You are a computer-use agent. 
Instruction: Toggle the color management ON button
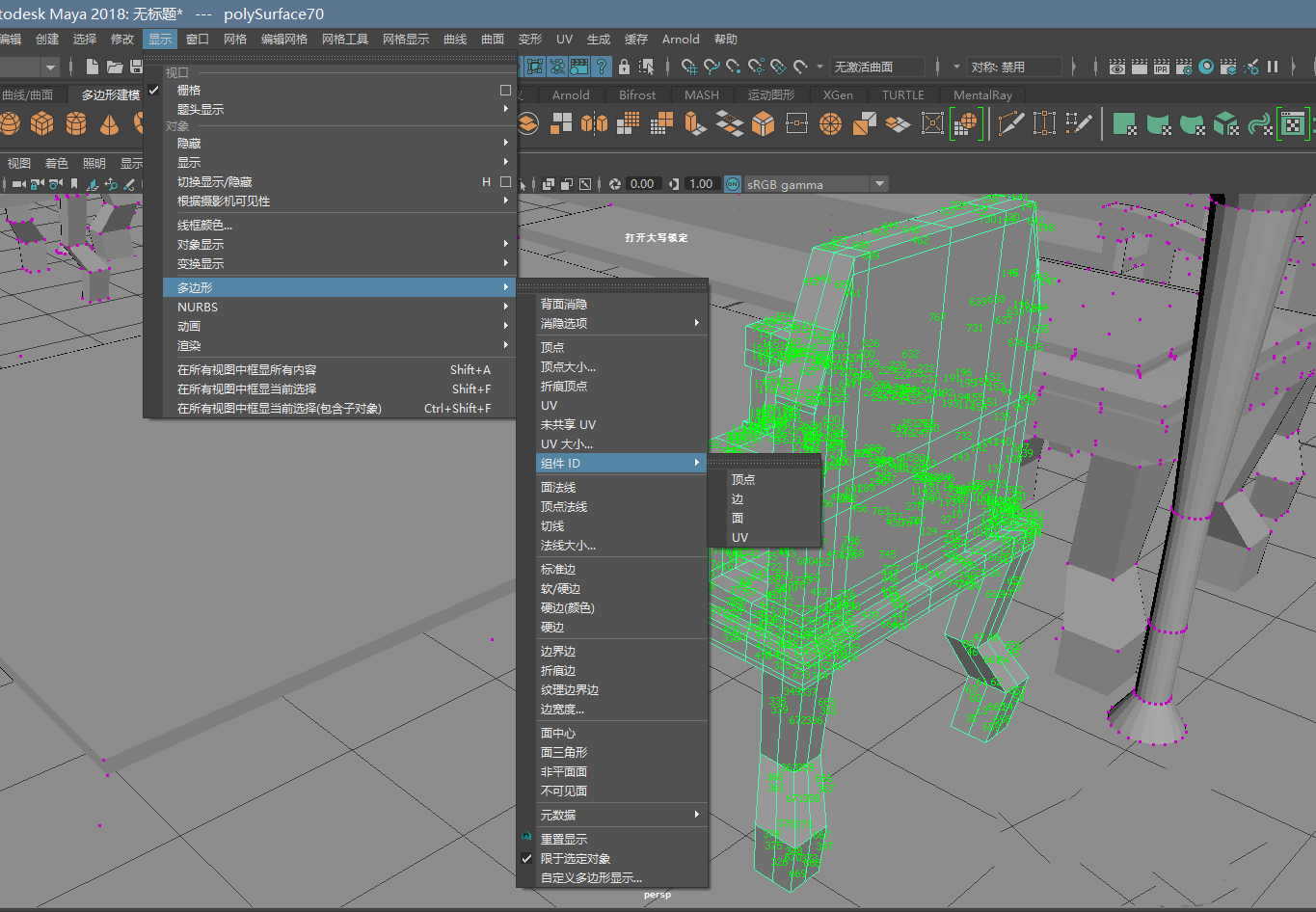click(733, 184)
